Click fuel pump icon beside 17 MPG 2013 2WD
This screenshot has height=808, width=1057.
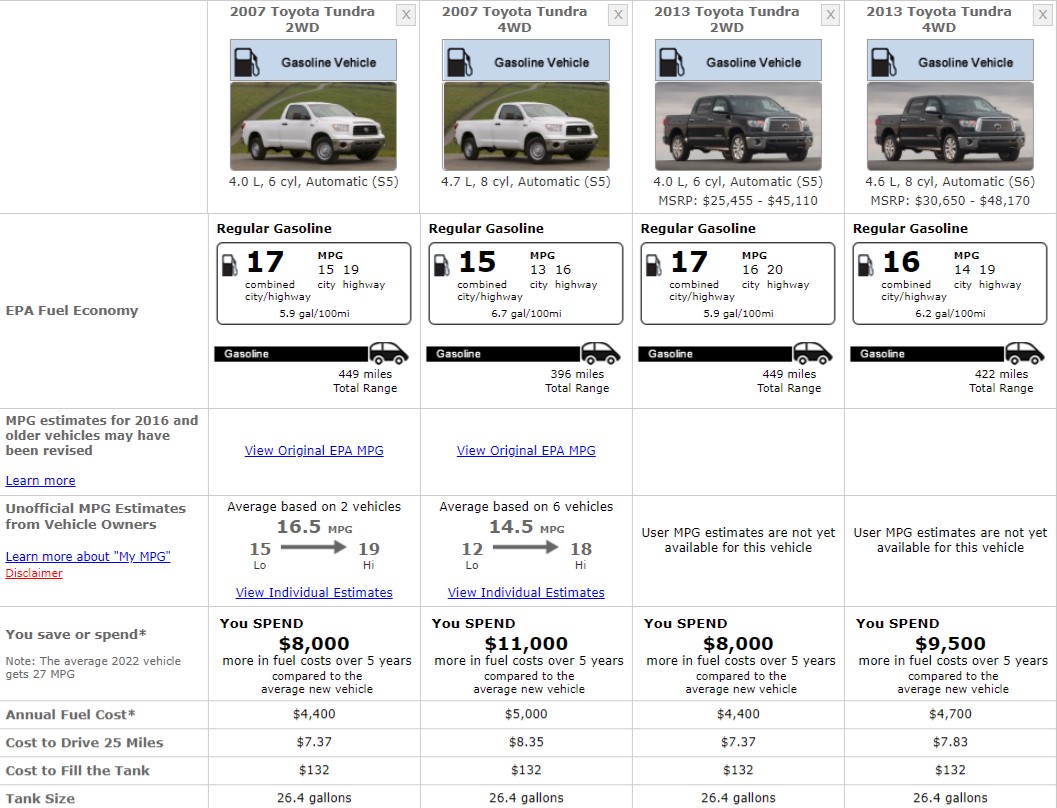point(654,265)
